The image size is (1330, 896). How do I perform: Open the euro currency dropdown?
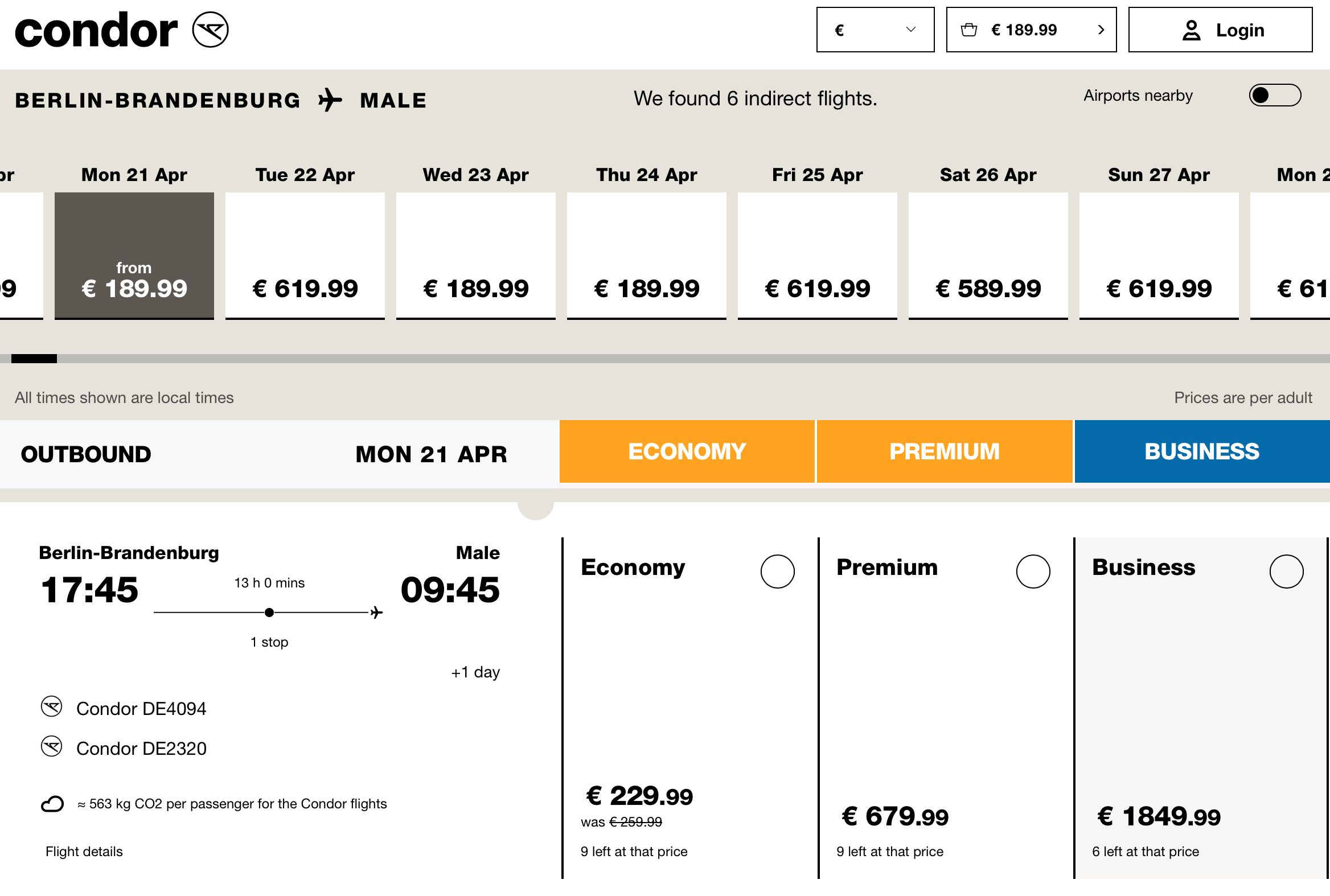click(x=875, y=30)
